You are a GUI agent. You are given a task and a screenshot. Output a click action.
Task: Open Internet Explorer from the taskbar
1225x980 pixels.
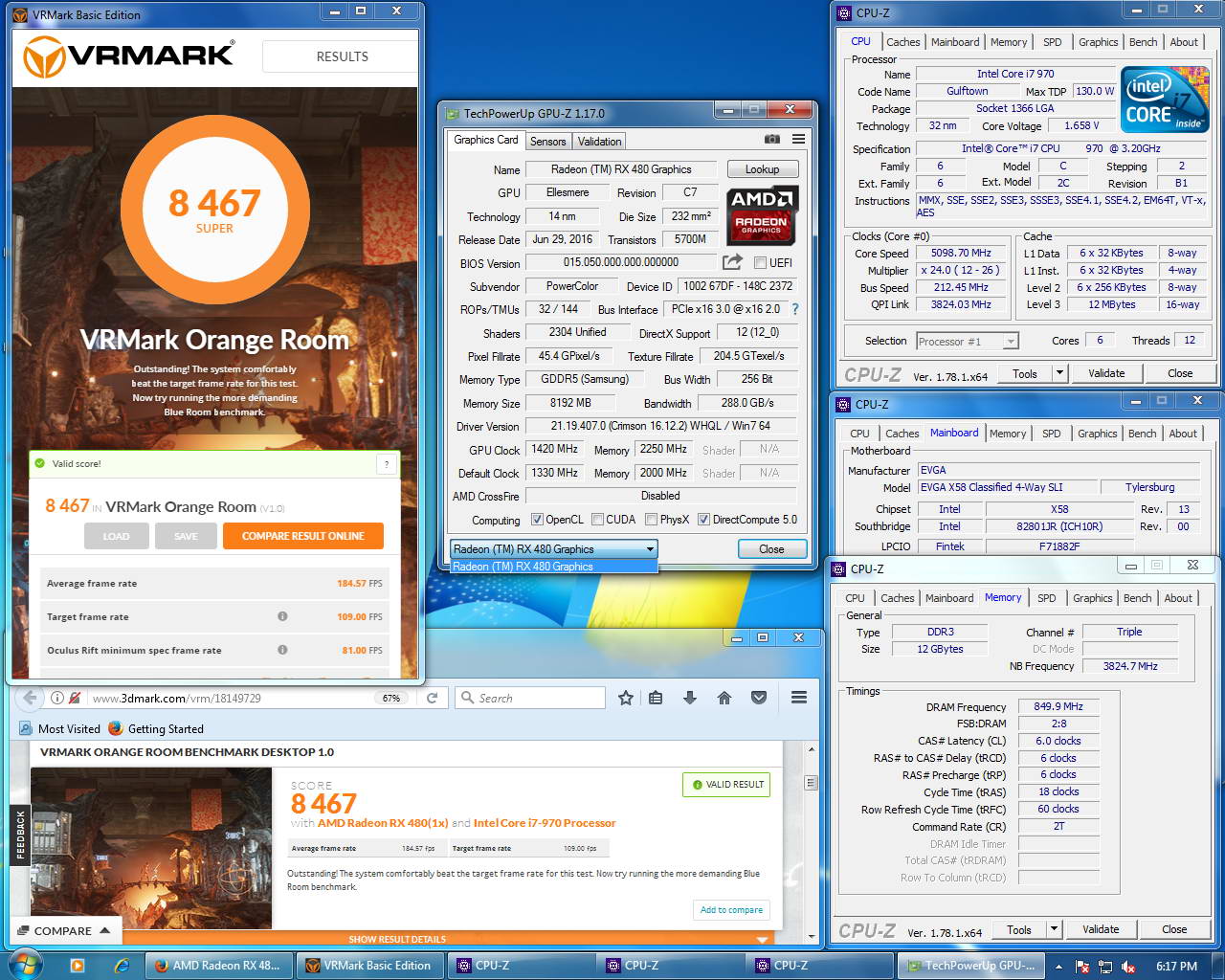(x=122, y=966)
